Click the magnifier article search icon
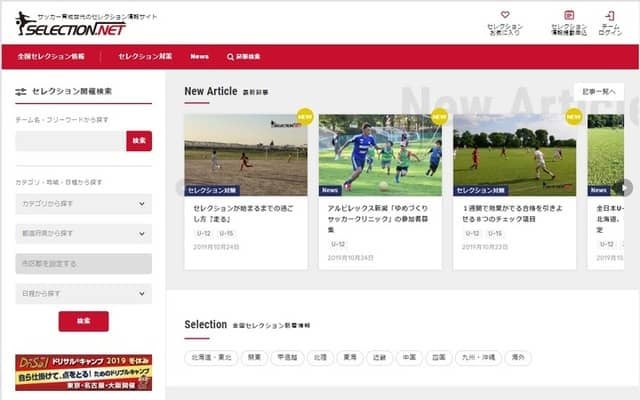This screenshot has width=640, height=400. pyautogui.click(x=231, y=56)
